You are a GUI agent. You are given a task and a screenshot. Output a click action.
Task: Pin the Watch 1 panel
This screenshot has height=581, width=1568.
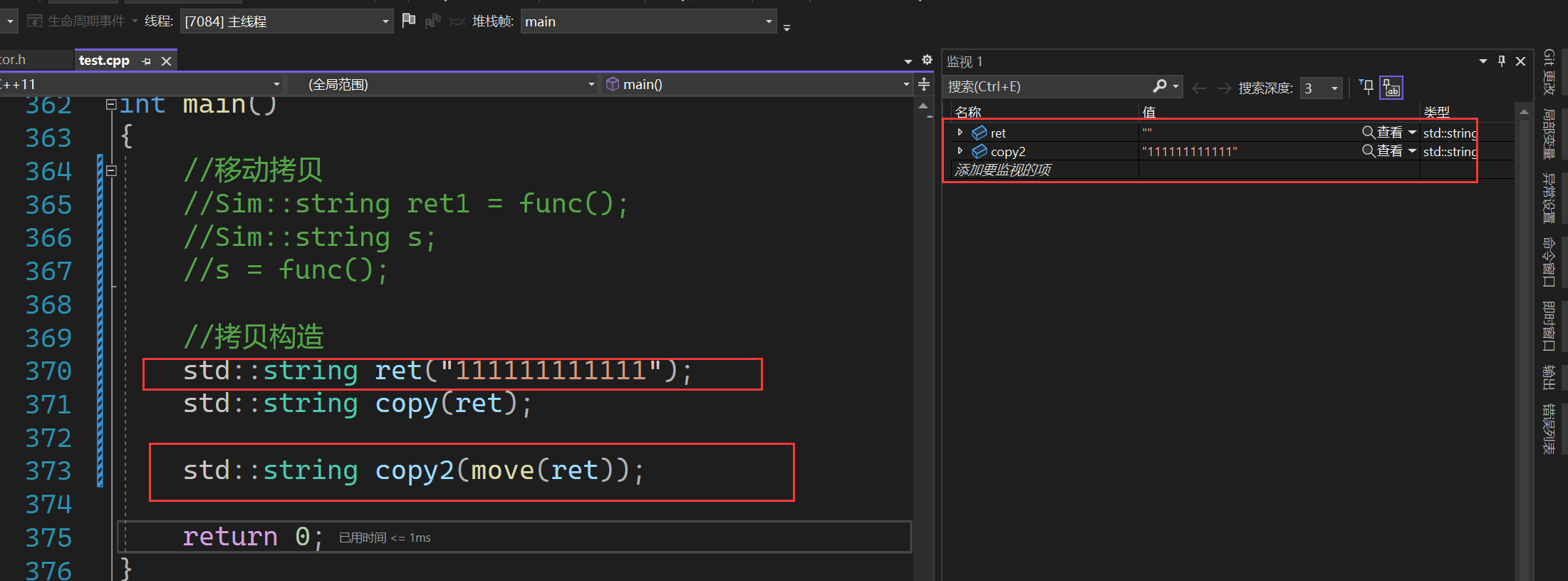(x=1502, y=61)
